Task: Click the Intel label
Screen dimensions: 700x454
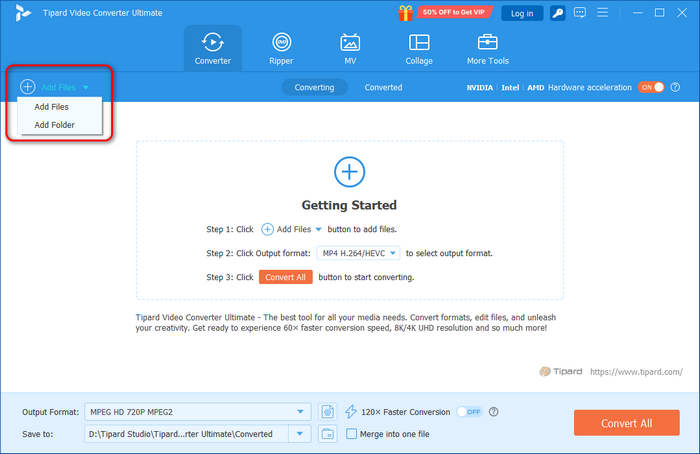Action: (510, 87)
